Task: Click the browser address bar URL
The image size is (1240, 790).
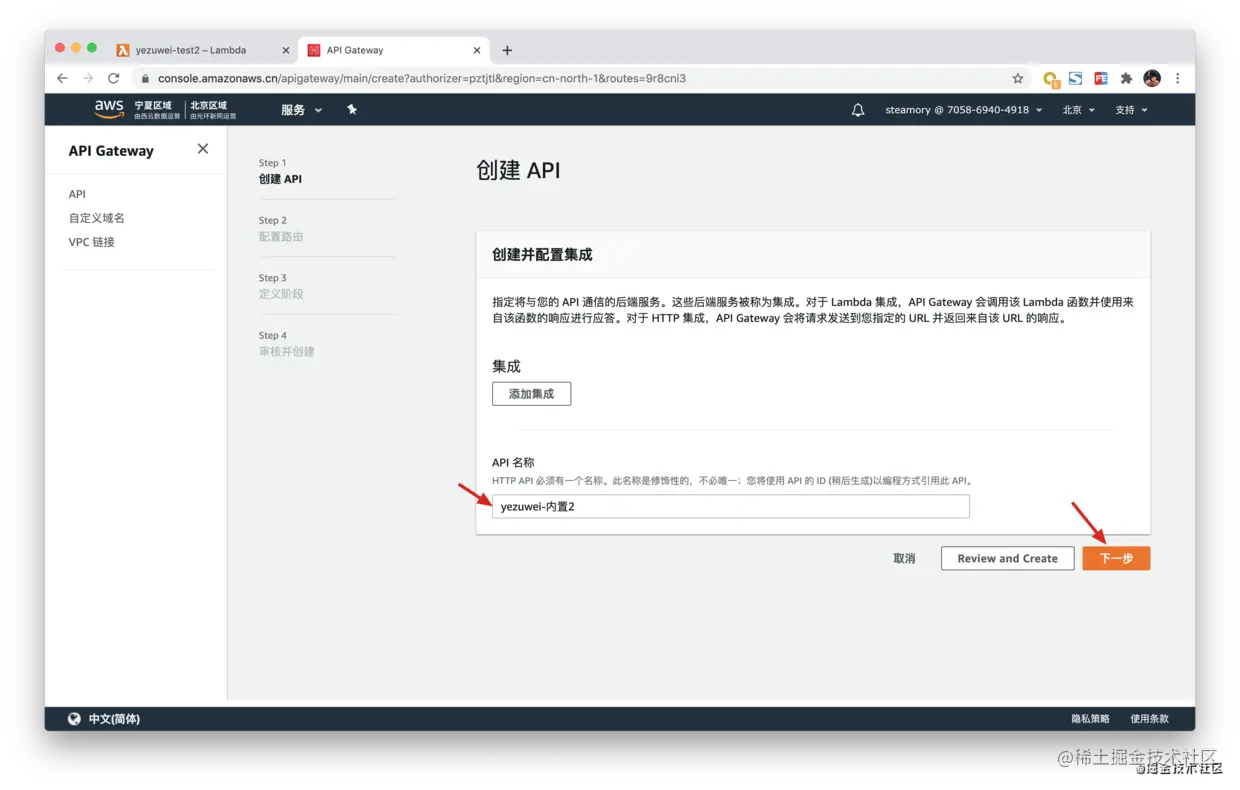Action: point(422,78)
